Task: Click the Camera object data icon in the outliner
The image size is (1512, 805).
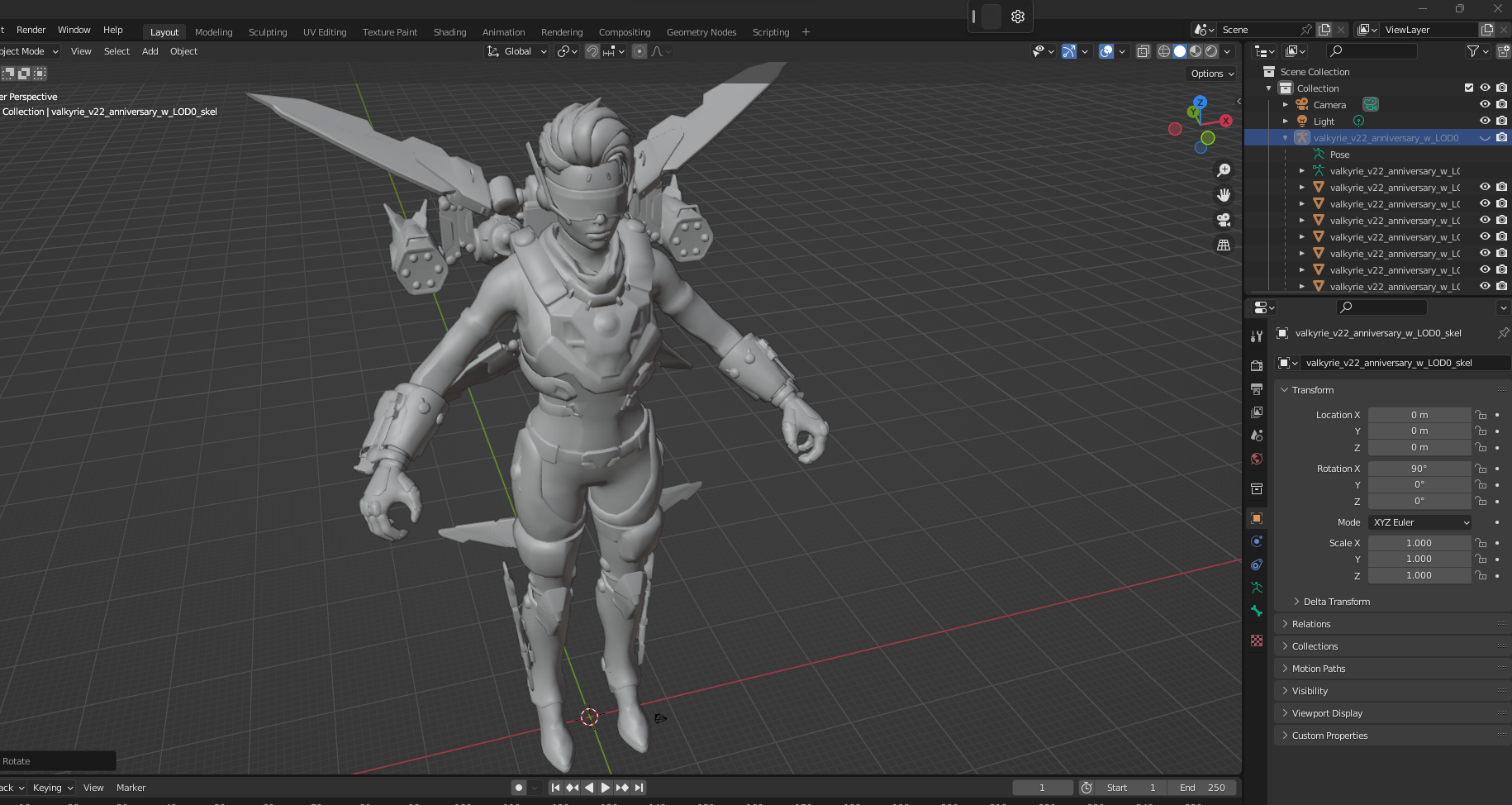Action: tap(1371, 104)
